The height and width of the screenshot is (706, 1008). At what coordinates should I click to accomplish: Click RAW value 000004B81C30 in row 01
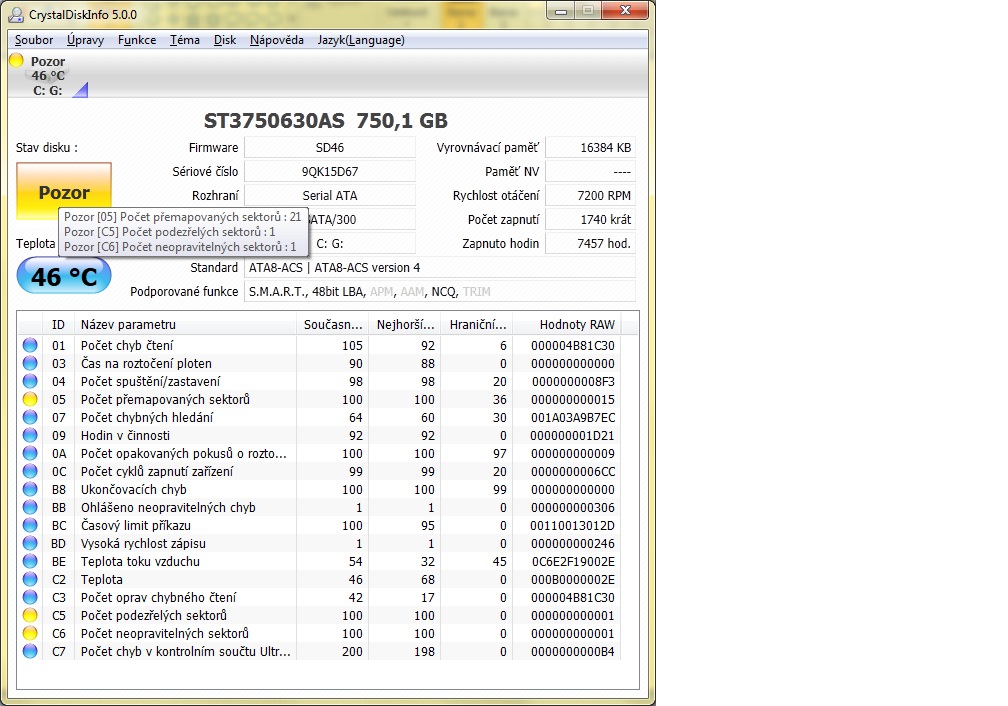click(x=572, y=345)
